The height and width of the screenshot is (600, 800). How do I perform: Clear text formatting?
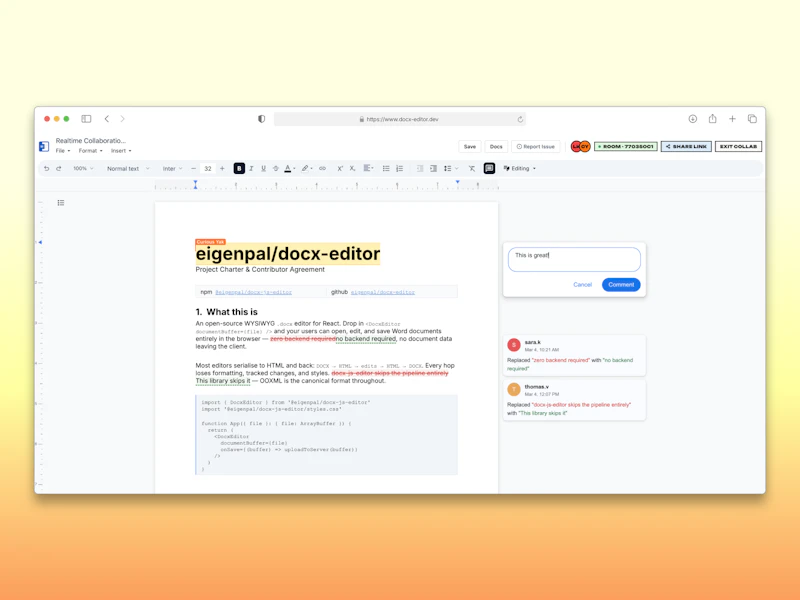(x=472, y=168)
